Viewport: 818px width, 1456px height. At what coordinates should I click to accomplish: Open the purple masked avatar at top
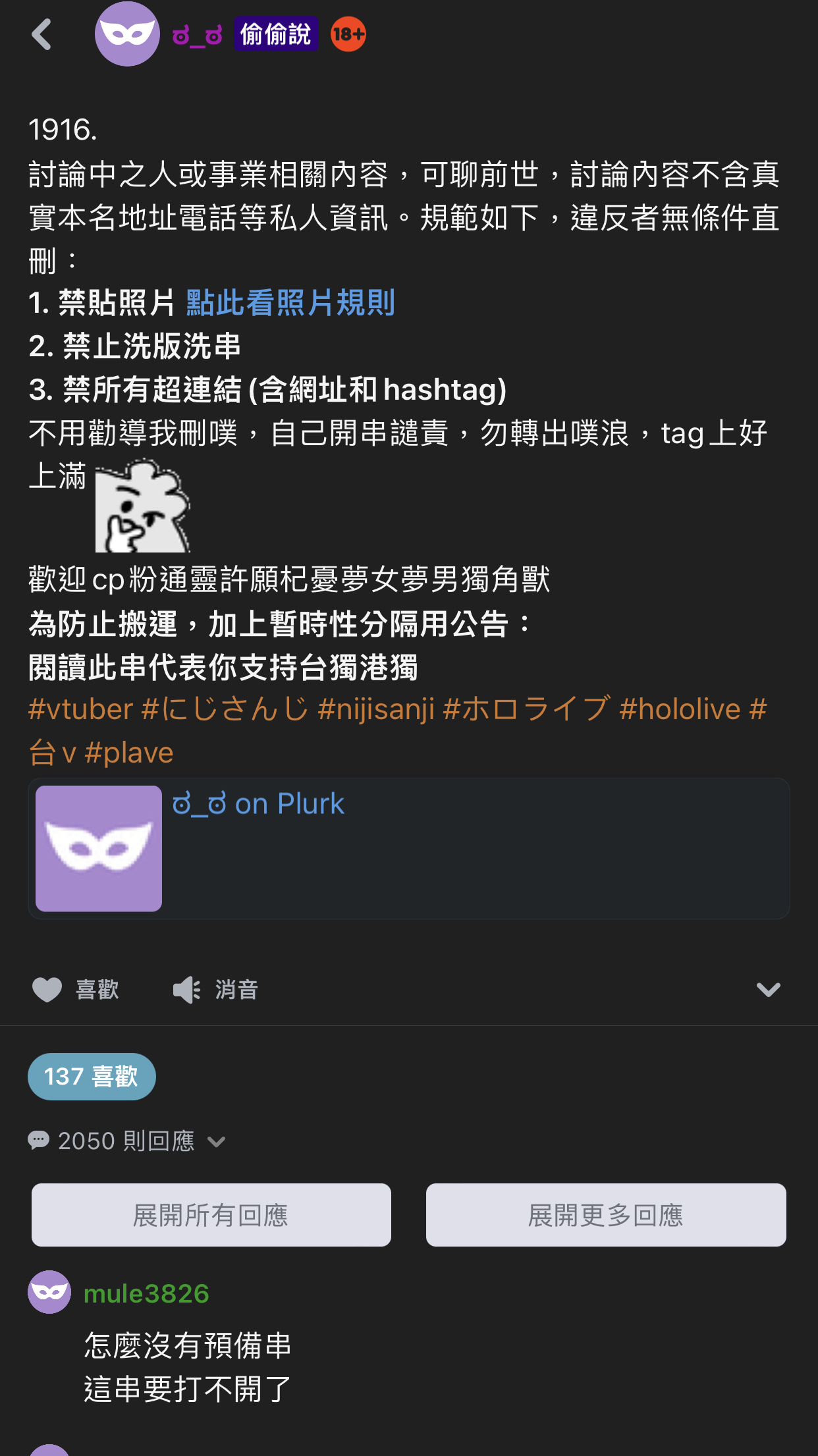[x=127, y=34]
